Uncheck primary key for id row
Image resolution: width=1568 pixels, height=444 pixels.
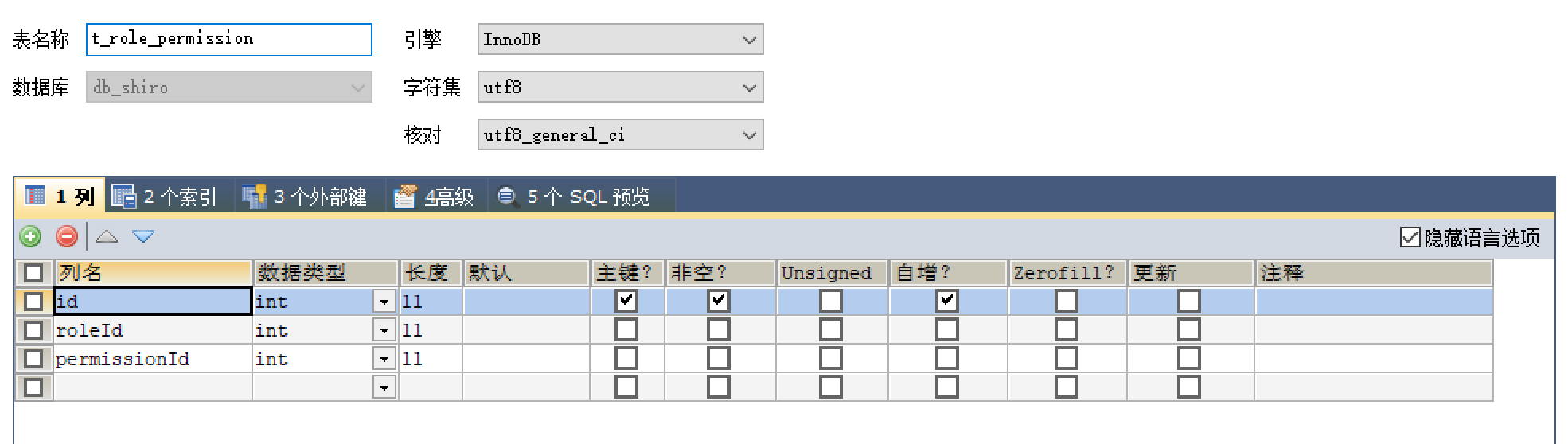[626, 301]
